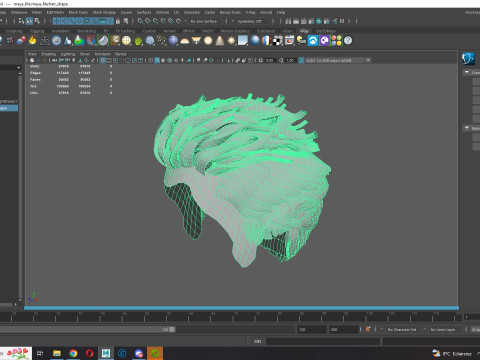Toggle the viewport grid button
The image size is (480, 360).
[103, 60]
